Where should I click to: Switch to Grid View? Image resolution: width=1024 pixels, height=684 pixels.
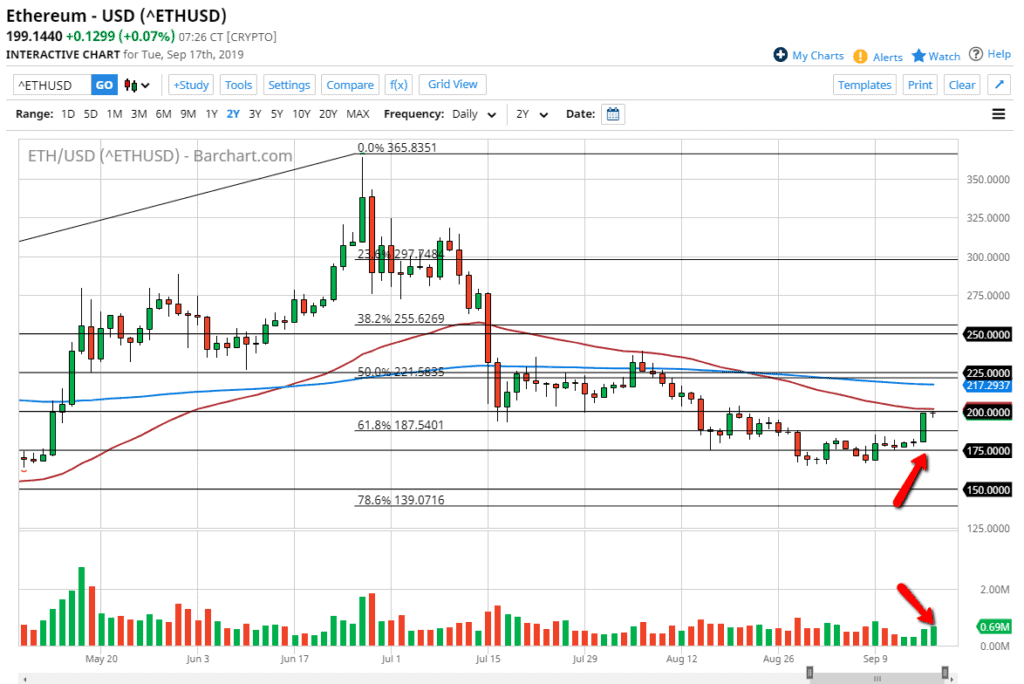click(452, 84)
